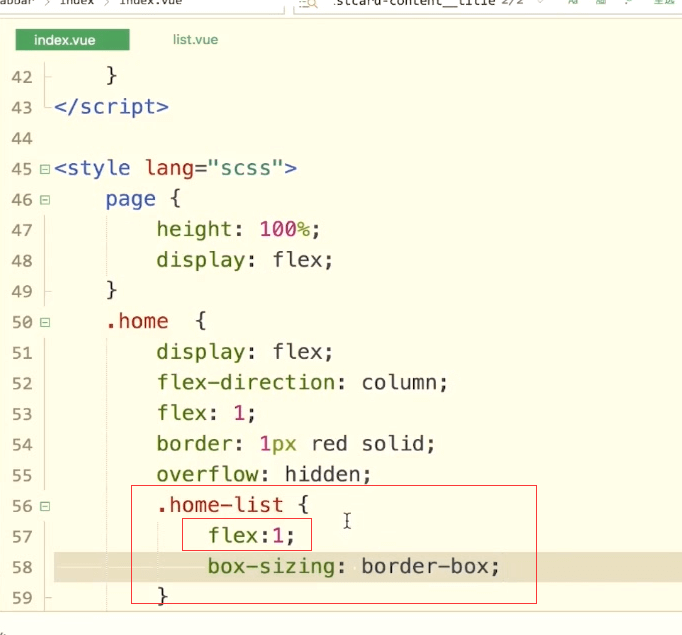Collapse the .home rule at line 50
Screen dimensions: 682x635
[45, 323]
